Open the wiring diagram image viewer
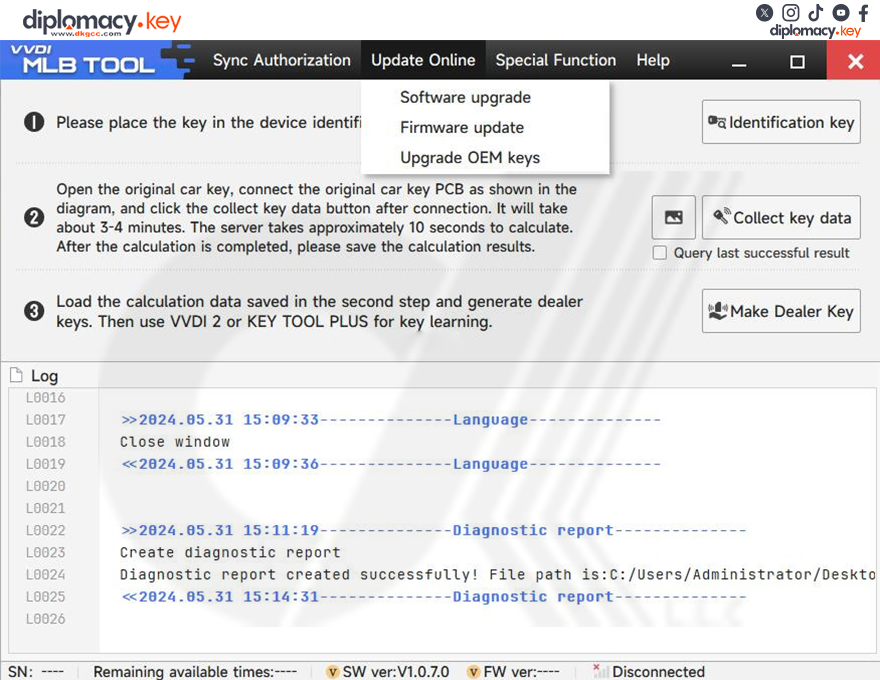This screenshot has height=680, width=880. tap(673, 217)
